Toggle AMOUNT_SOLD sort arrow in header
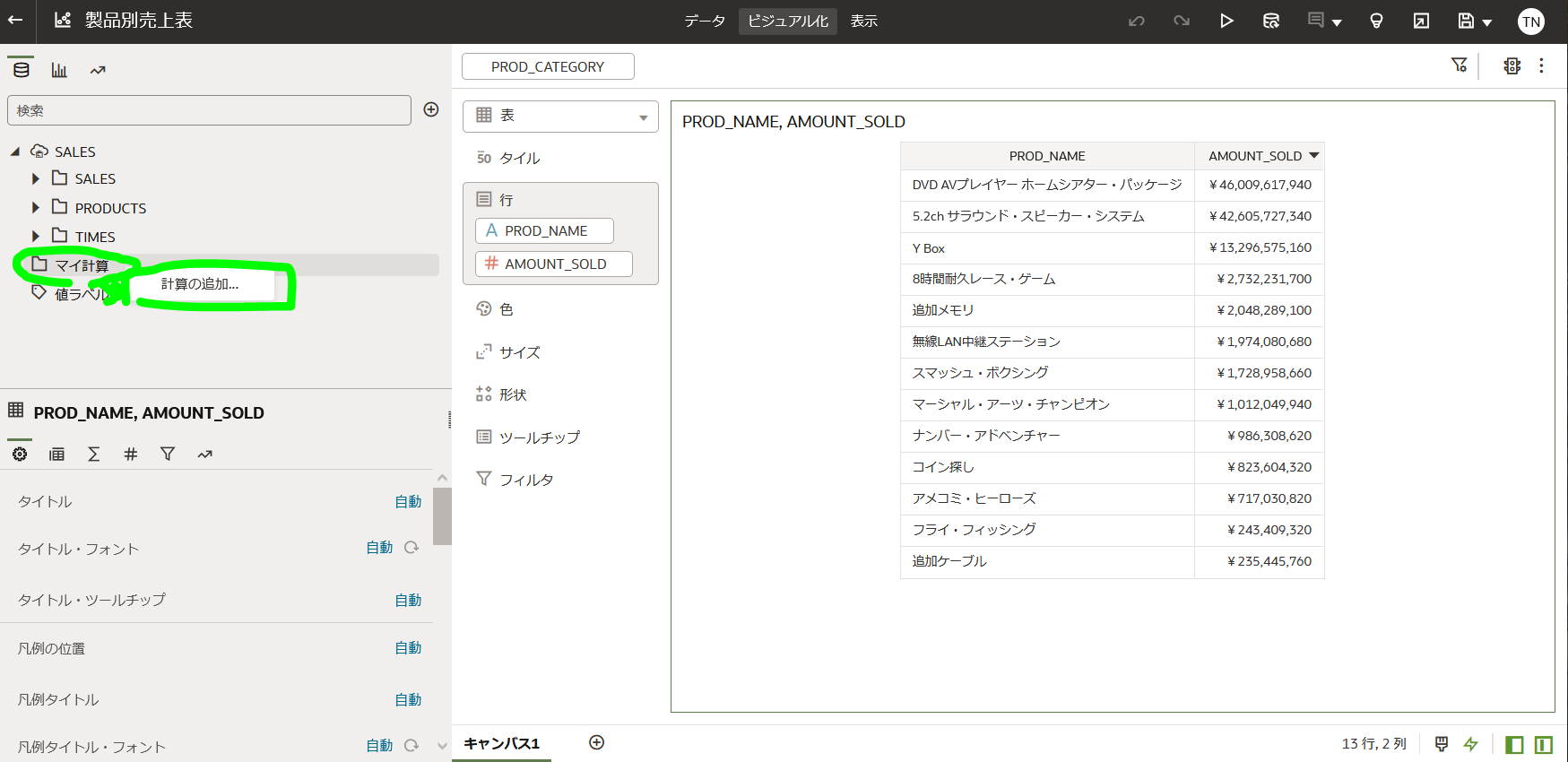The height and width of the screenshot is (762, 1568). 1314,155
